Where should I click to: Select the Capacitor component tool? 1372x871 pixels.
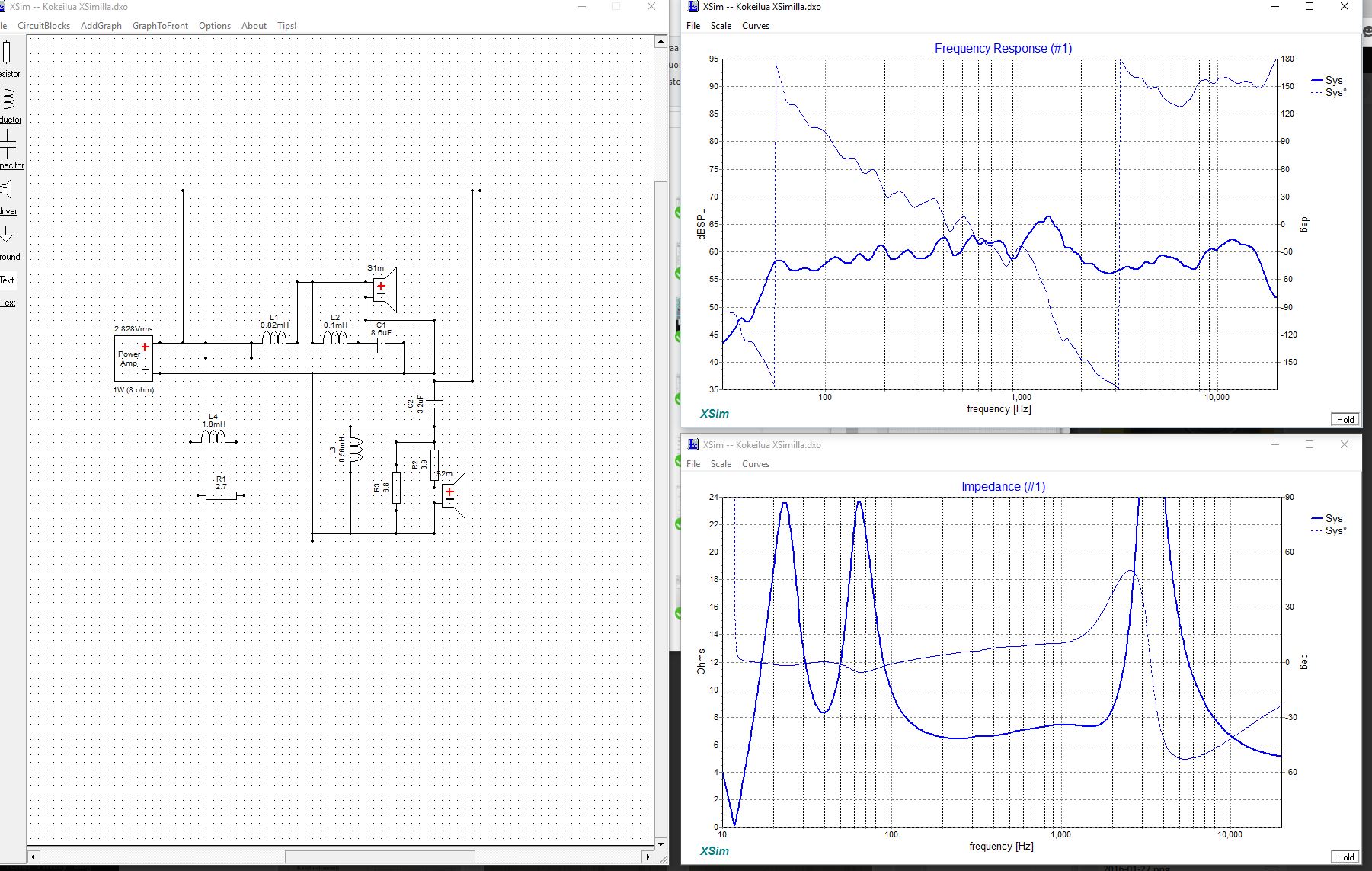[8, 149]
